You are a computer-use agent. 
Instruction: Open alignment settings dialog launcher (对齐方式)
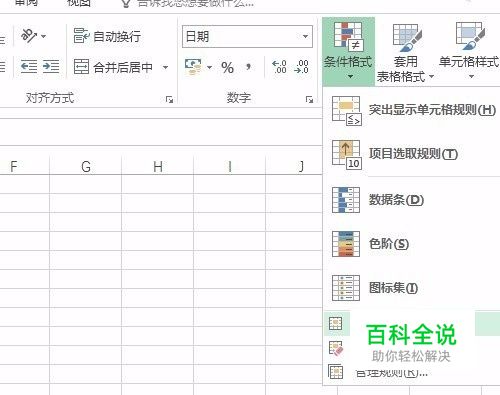coord(169,99)
